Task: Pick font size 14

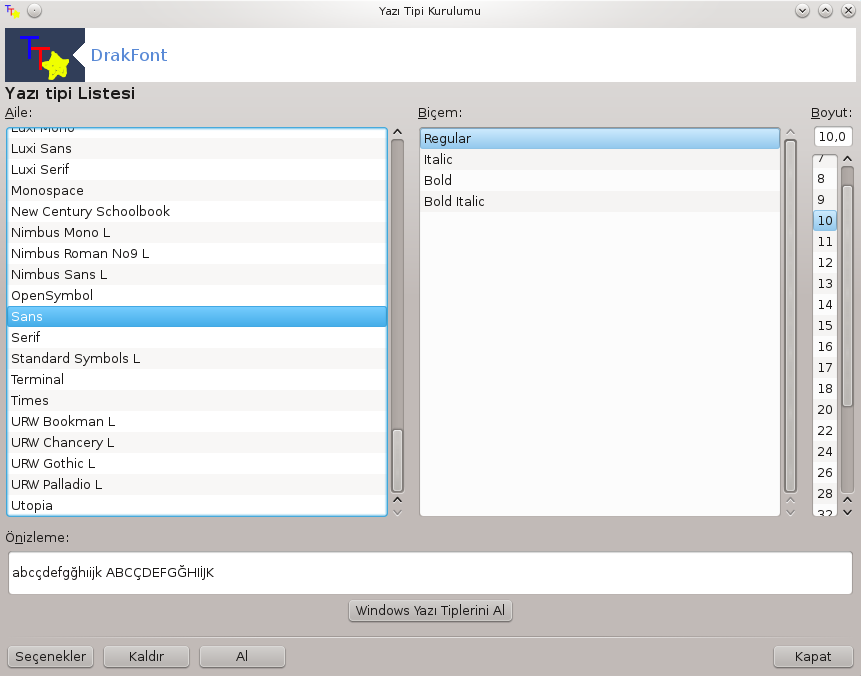Action: coord(825,304)
